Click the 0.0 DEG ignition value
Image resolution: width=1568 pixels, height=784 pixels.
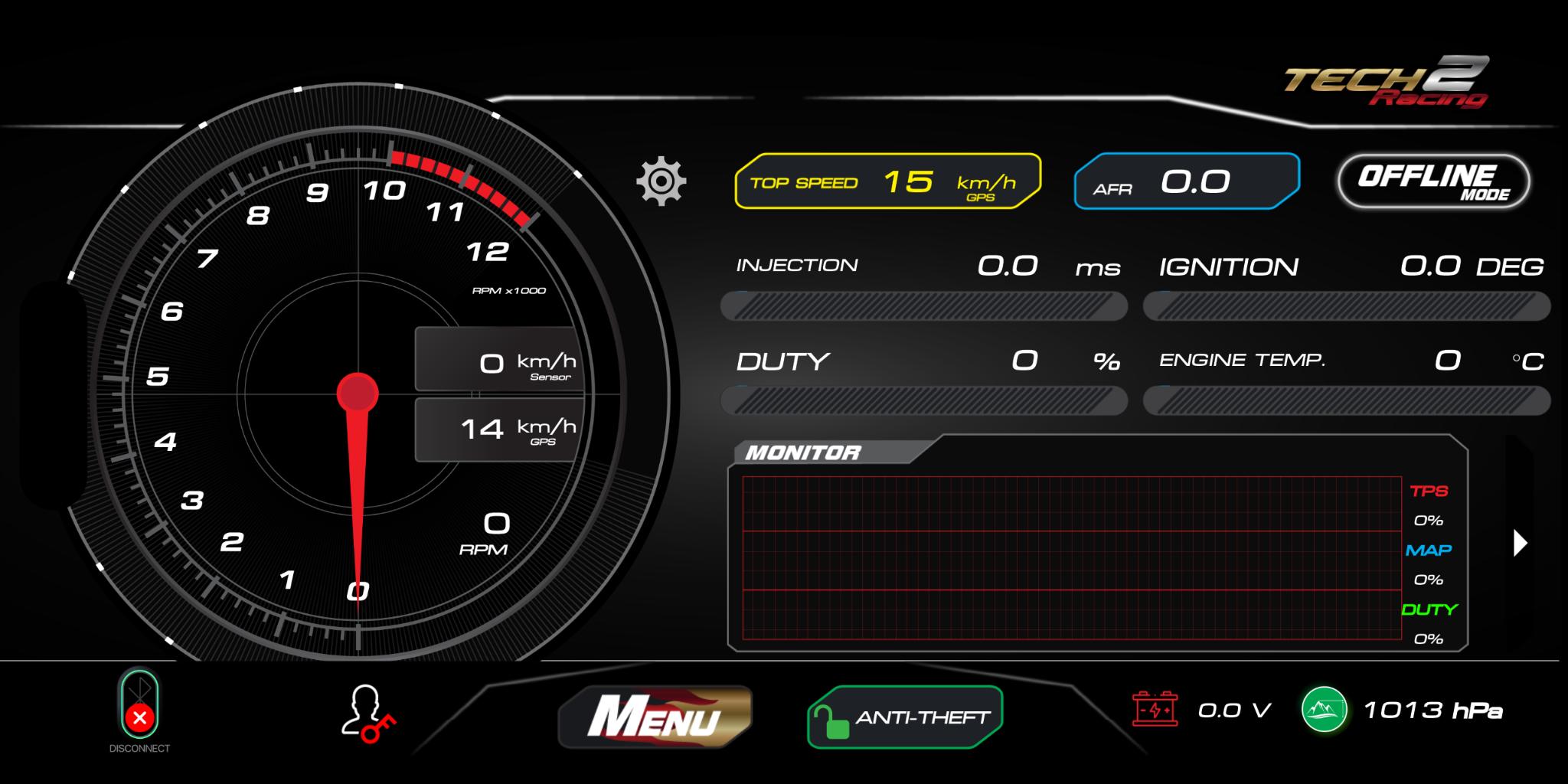coord(1472,266)
